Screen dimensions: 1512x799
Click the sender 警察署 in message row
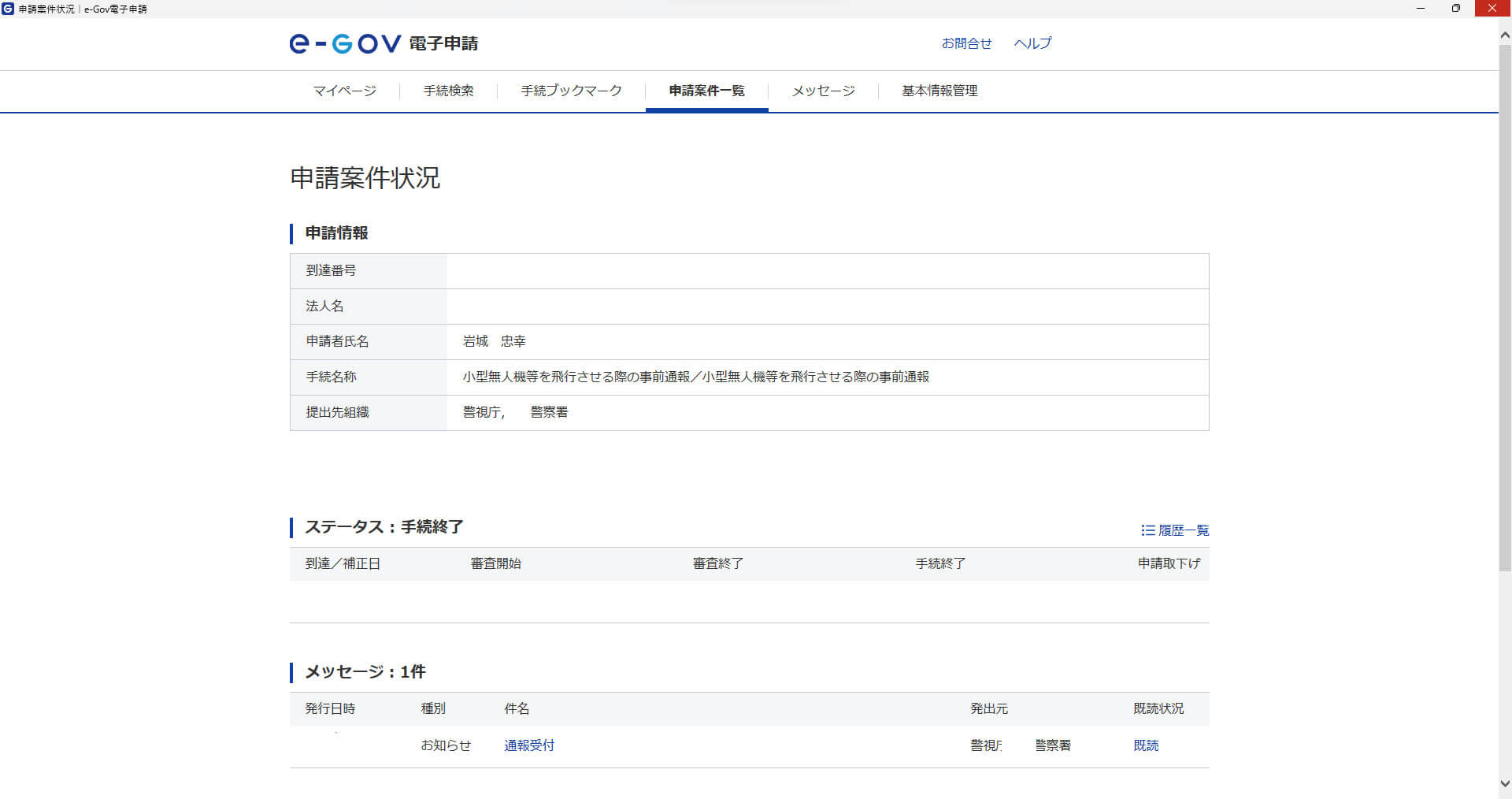click(1053, 745)
